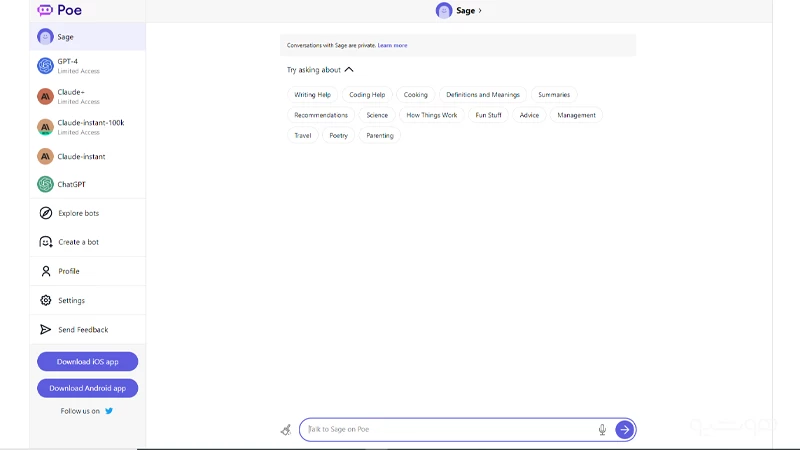Click the Explore bots compass icon
Screen dimensions: 800x450
click(x=46, y=213)
